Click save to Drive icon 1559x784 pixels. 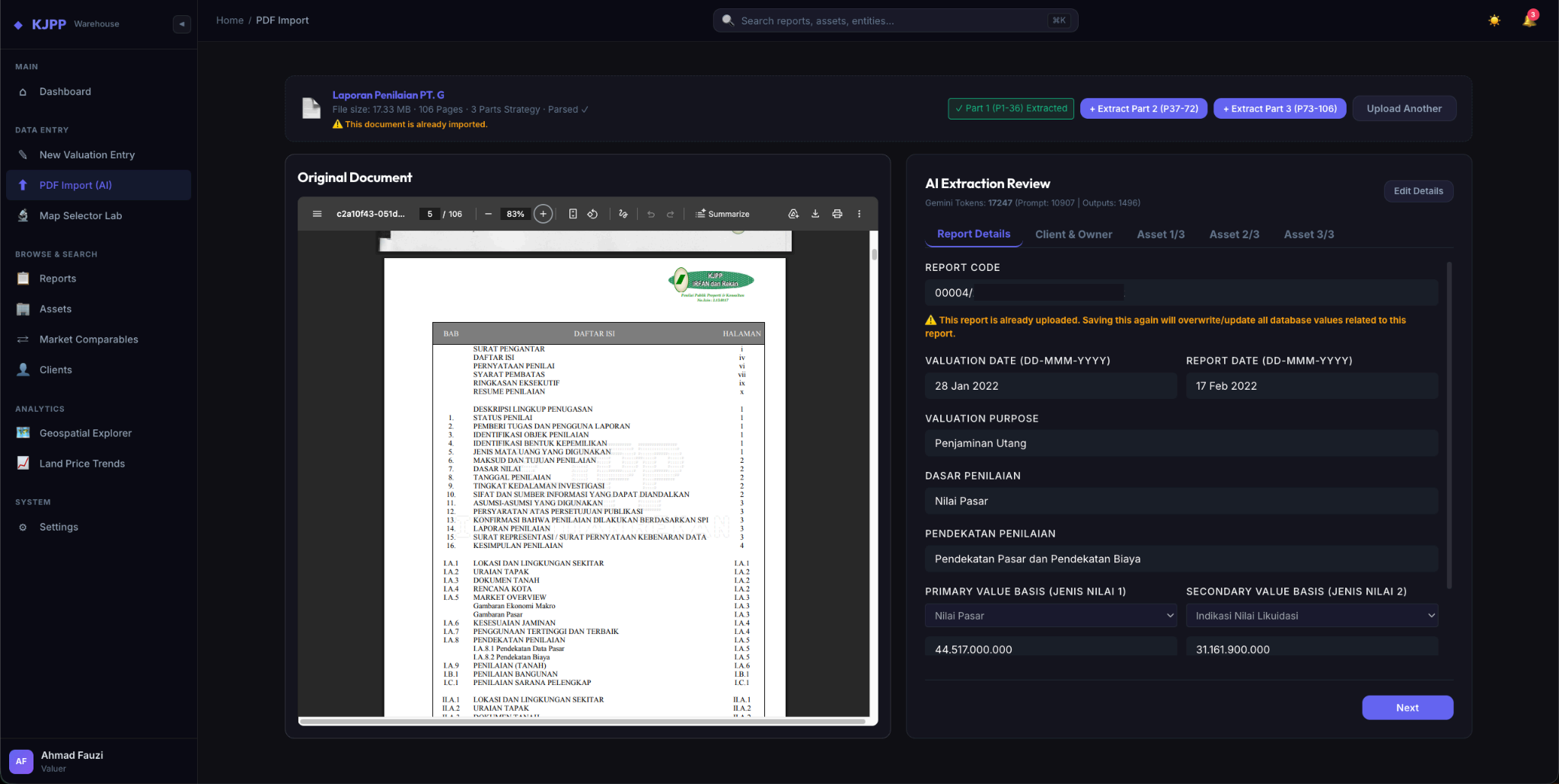click(x=793, y=214)
